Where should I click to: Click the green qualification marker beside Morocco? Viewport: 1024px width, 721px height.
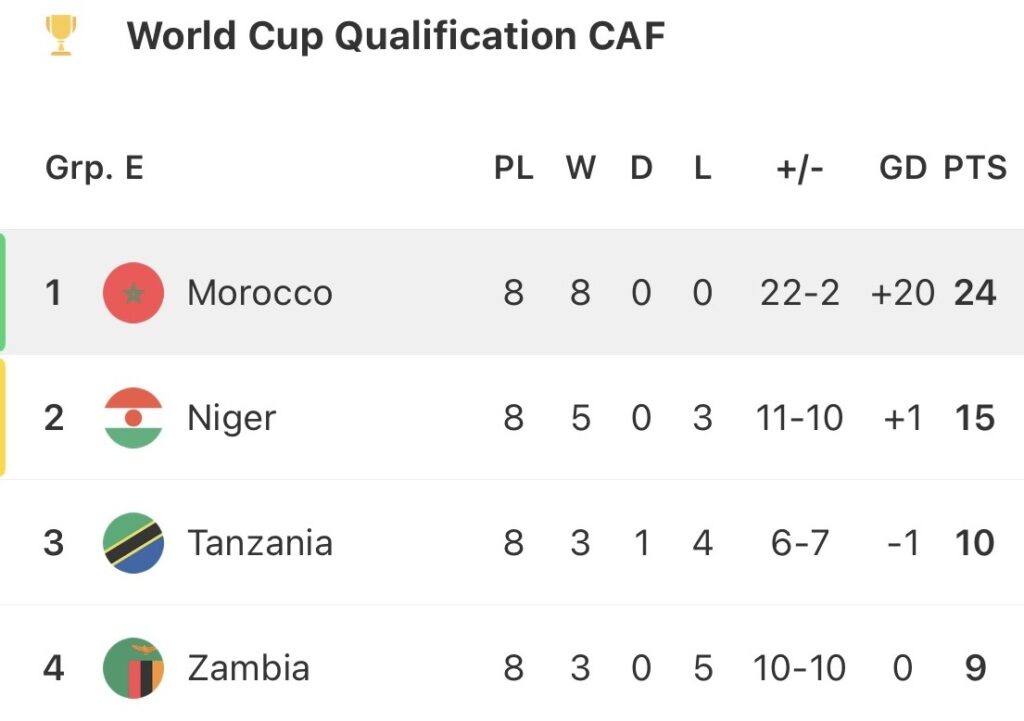(x=3, y=293)
